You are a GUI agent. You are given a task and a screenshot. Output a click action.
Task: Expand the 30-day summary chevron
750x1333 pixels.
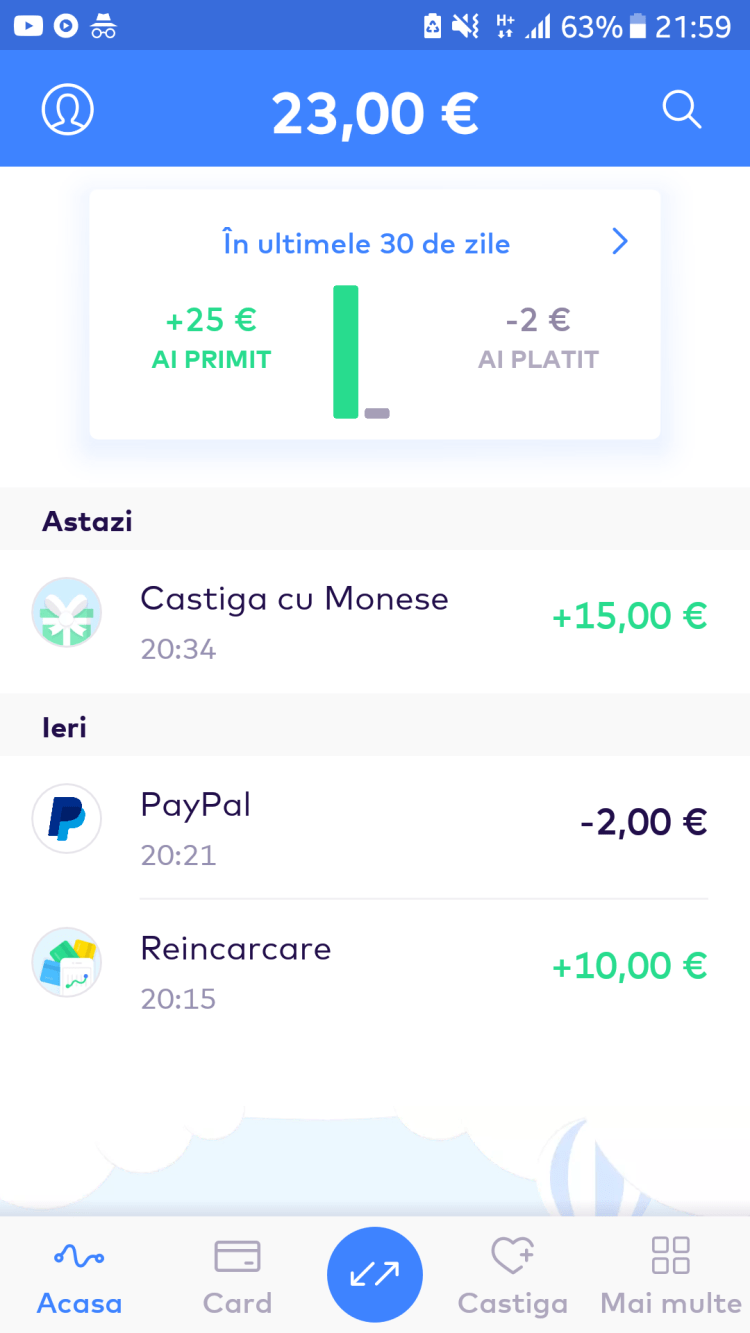pyautogui.click(x=620, y=242)
